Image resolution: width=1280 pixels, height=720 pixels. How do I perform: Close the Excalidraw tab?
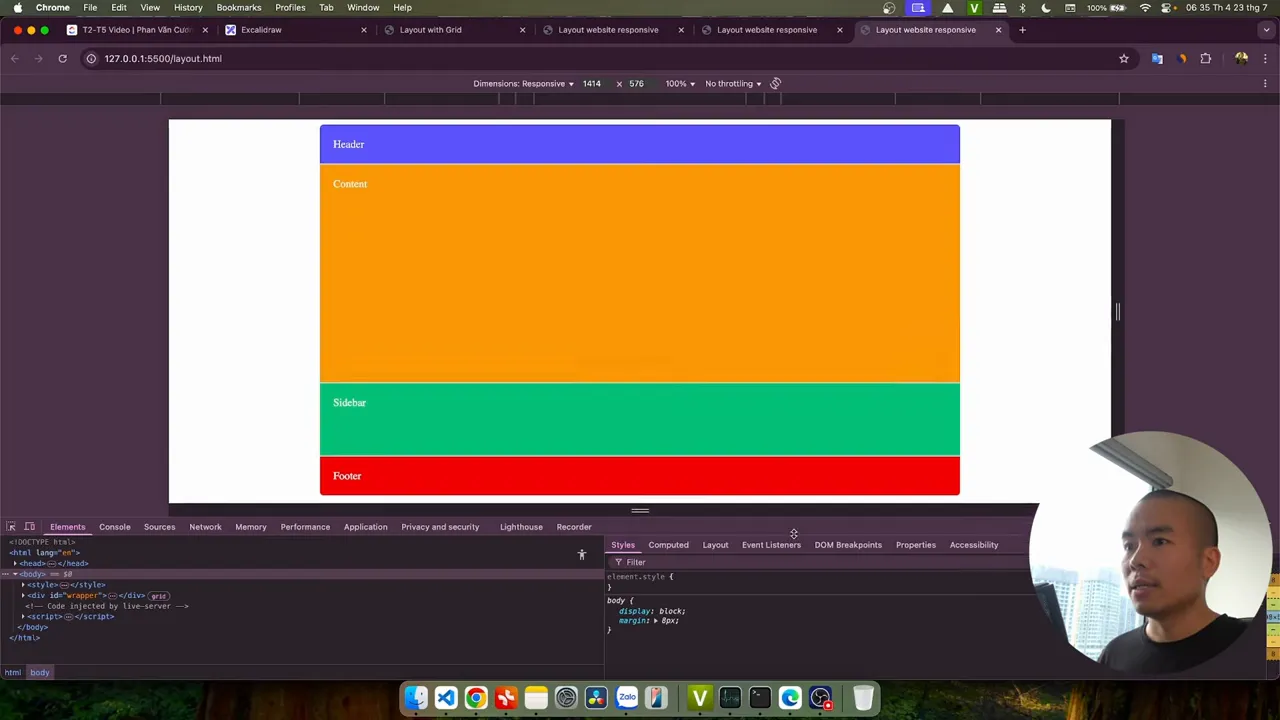tap(364, 30)
